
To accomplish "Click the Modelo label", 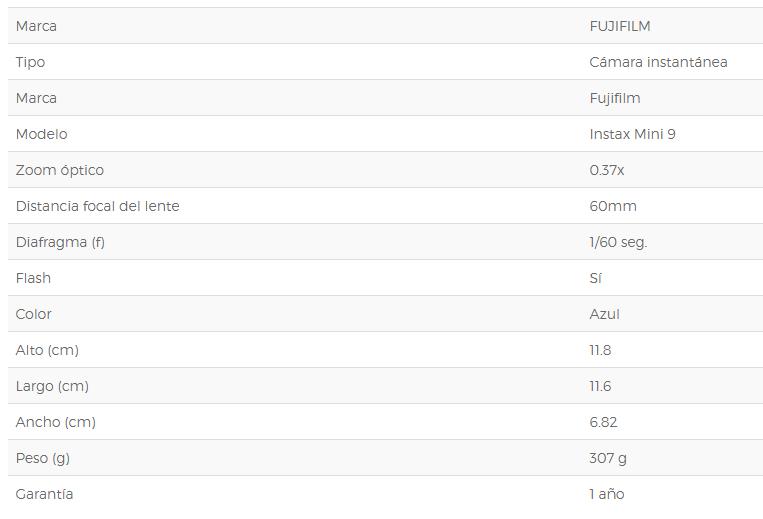I will click(x=41, y=134).
